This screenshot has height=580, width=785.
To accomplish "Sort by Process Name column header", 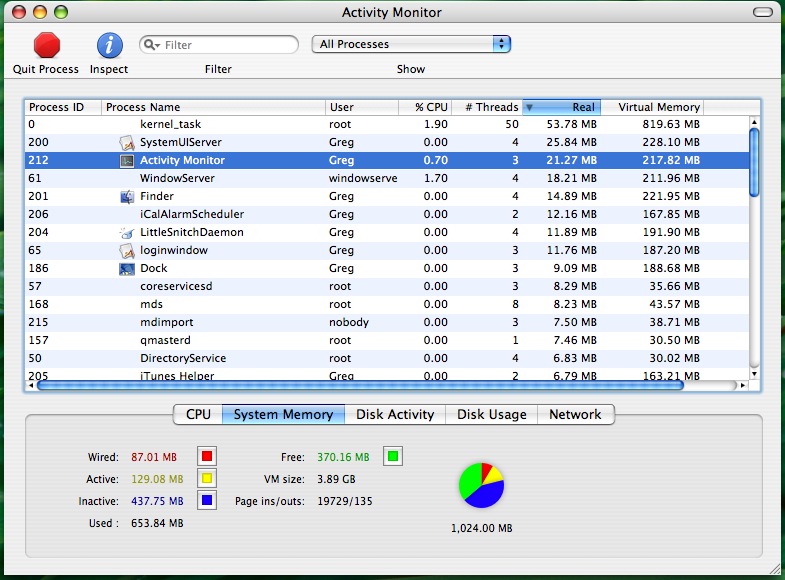I will (213, 107).
